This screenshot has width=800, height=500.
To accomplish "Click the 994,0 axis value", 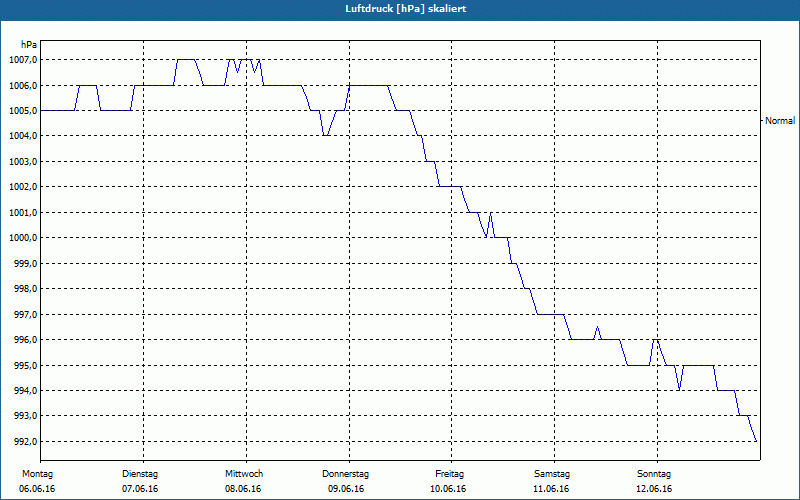I will click(x=25, y=391).
